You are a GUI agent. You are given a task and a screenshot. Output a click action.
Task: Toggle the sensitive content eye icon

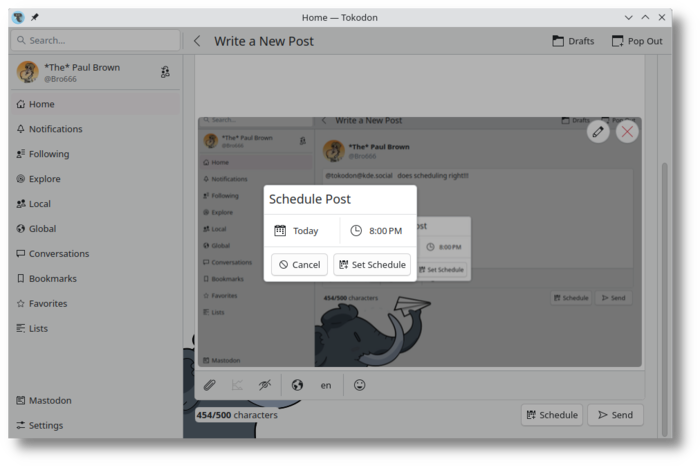265,385
